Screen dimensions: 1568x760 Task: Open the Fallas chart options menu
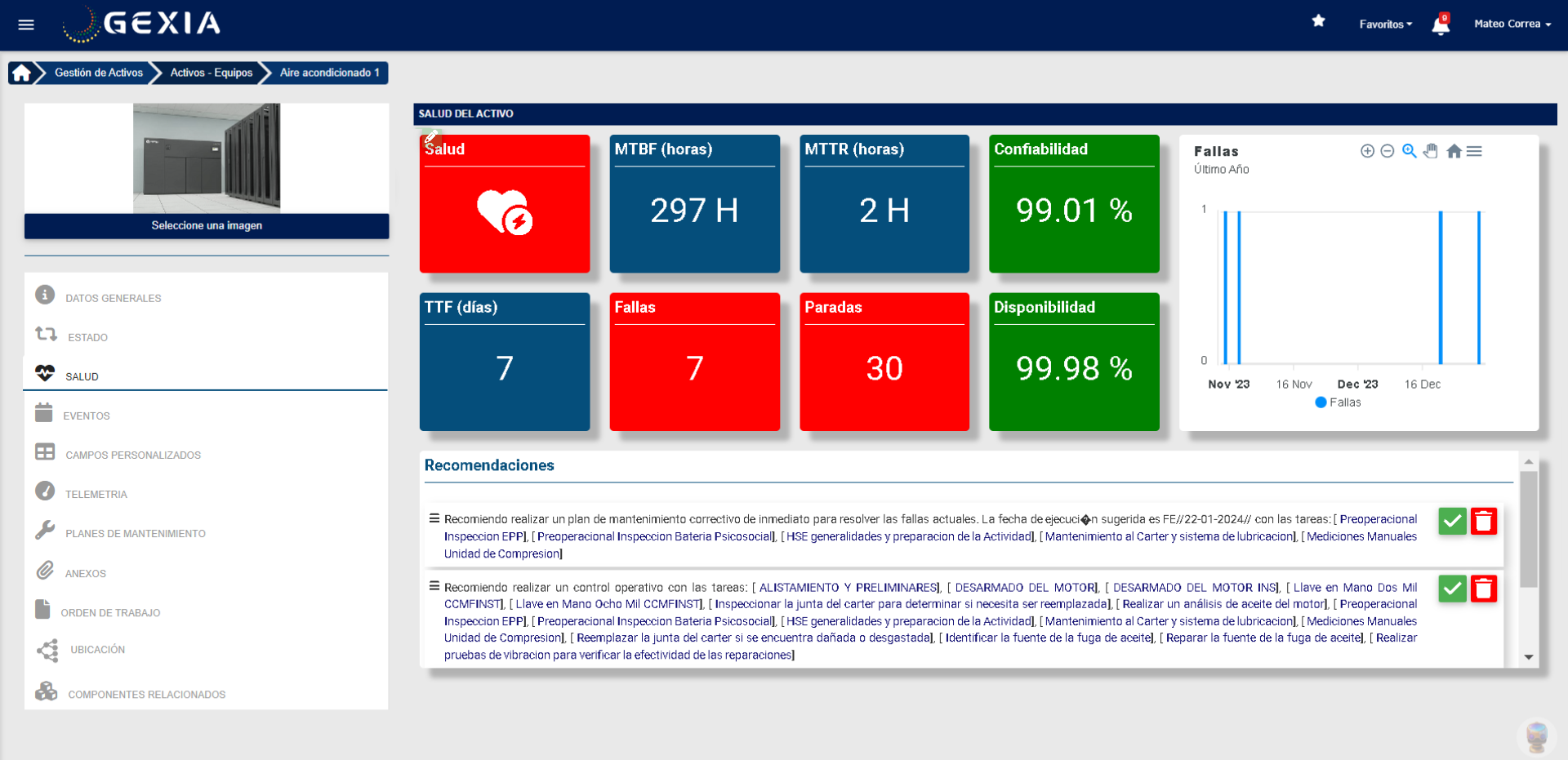tap(1474, 151)
